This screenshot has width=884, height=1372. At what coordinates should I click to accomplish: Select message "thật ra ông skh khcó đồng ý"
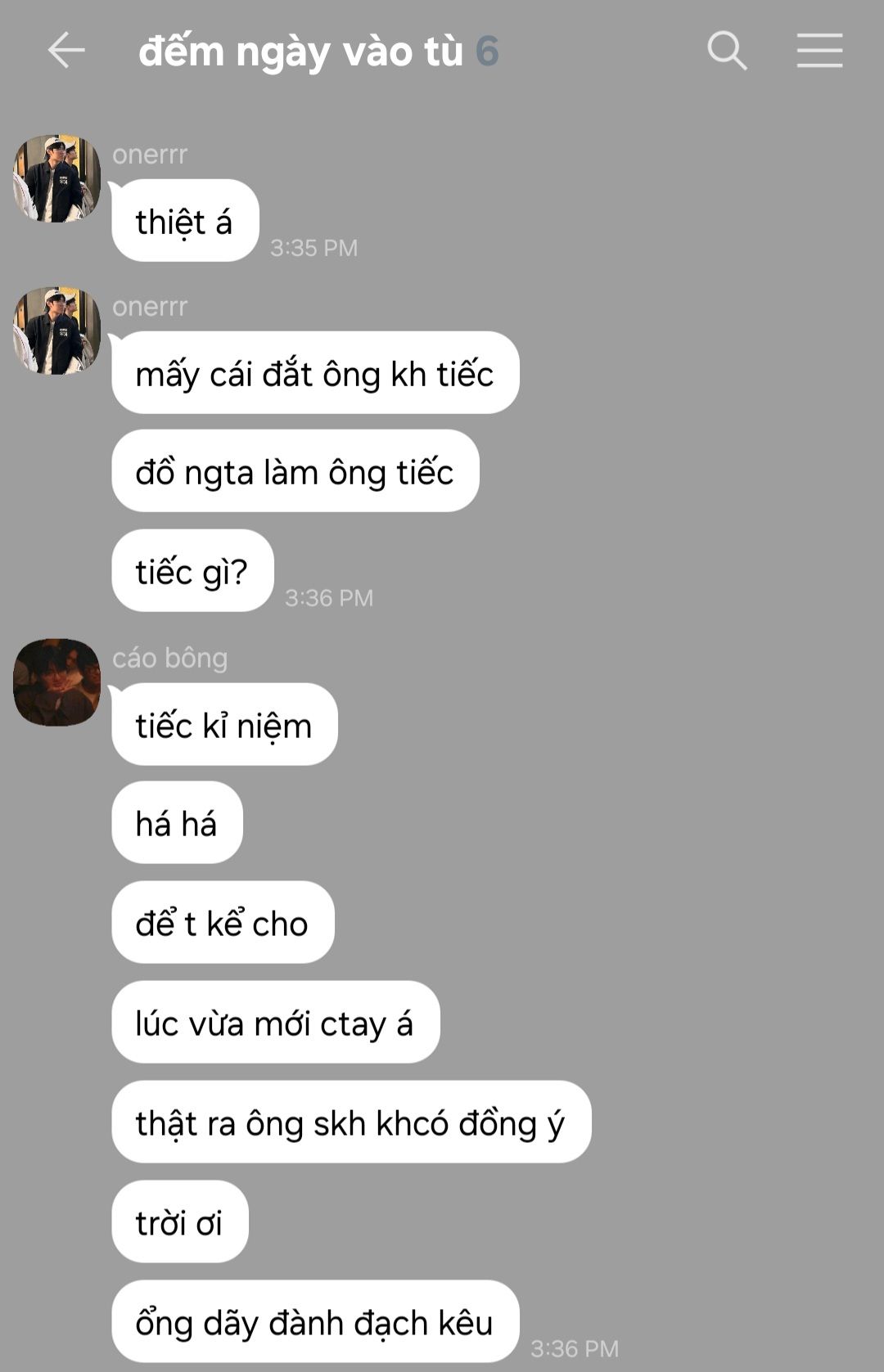(x=351, y=1122)
